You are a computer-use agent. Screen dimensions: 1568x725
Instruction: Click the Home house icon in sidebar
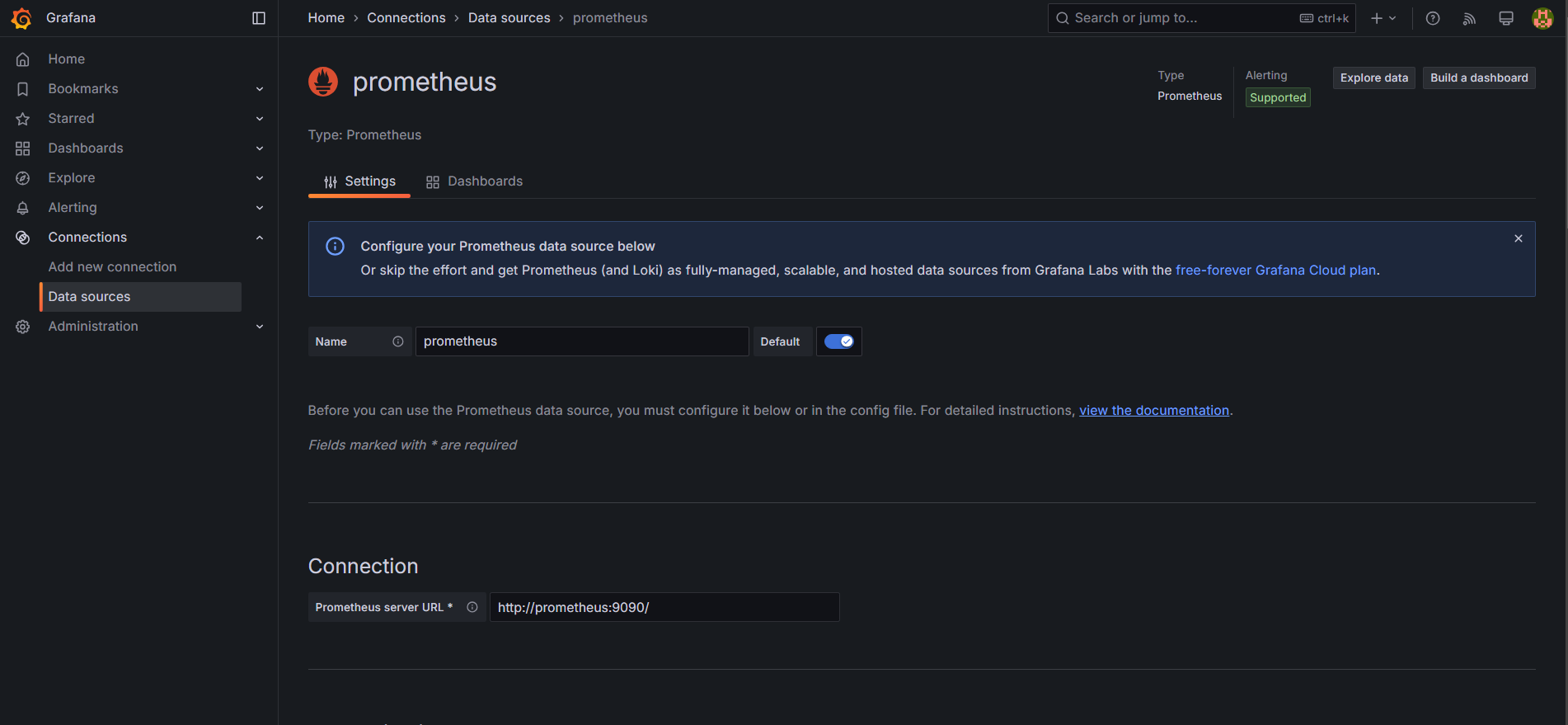tap(23, 59)
